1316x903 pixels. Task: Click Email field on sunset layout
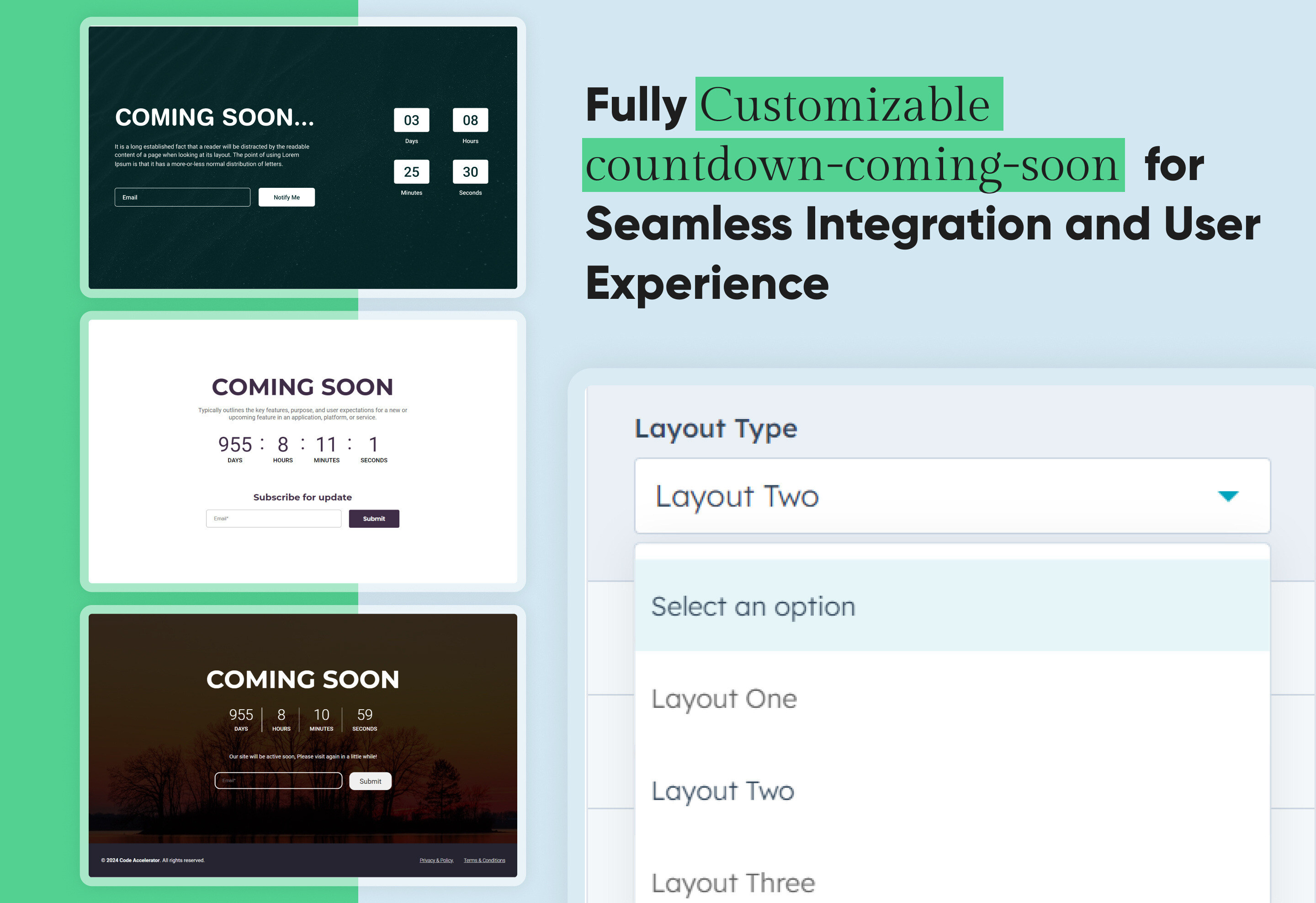pyautogui.click(x=278, y=781)
